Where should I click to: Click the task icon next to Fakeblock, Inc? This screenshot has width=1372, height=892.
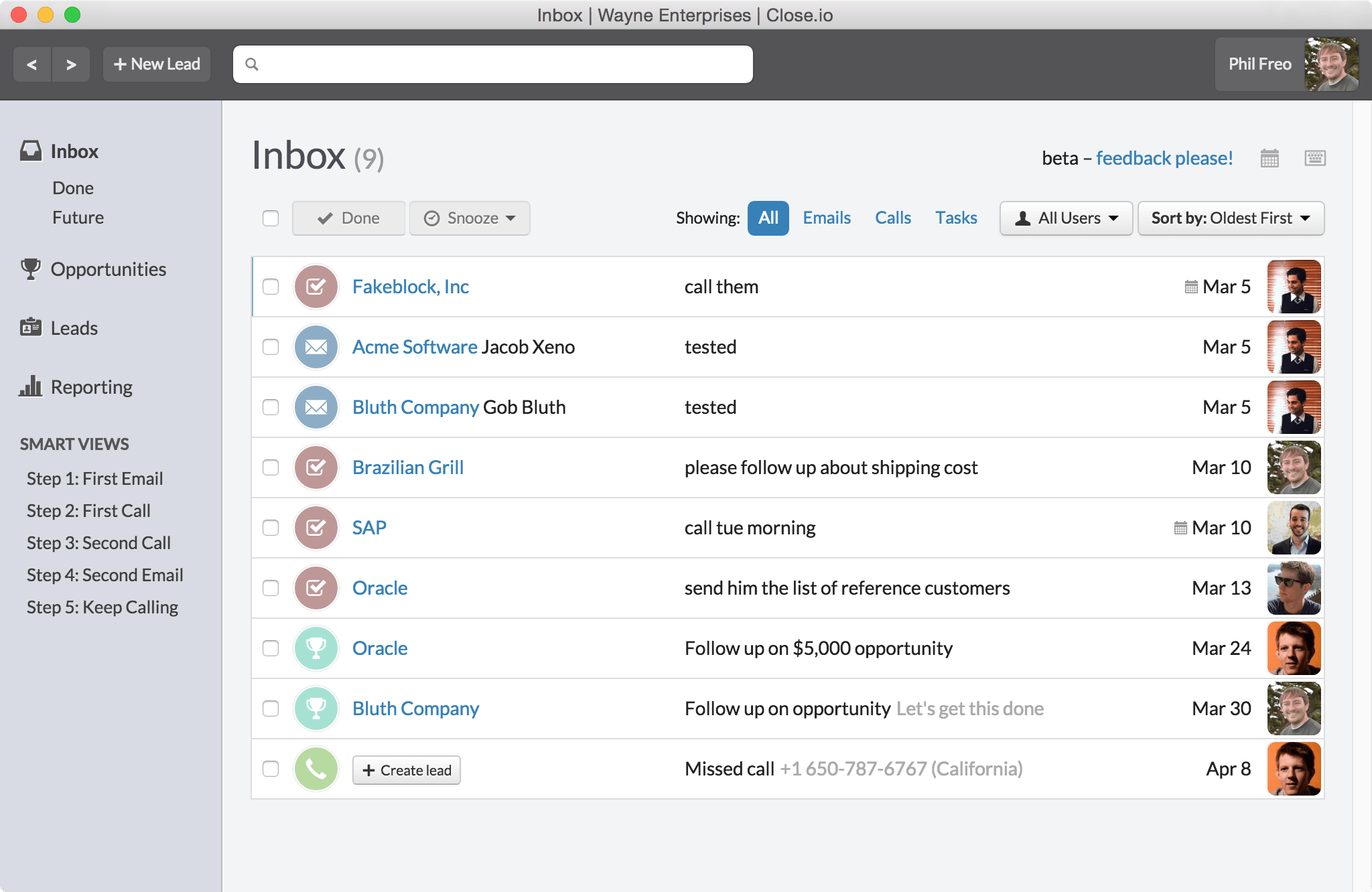[x=316, y=287]
